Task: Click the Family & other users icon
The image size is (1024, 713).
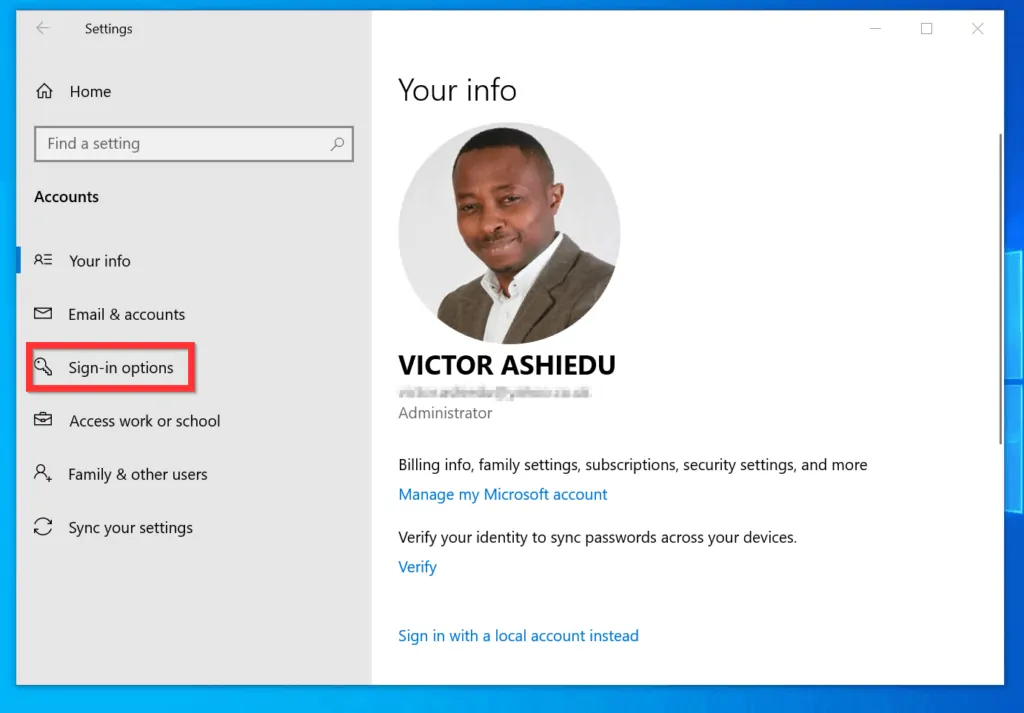Action: [43, 474]
